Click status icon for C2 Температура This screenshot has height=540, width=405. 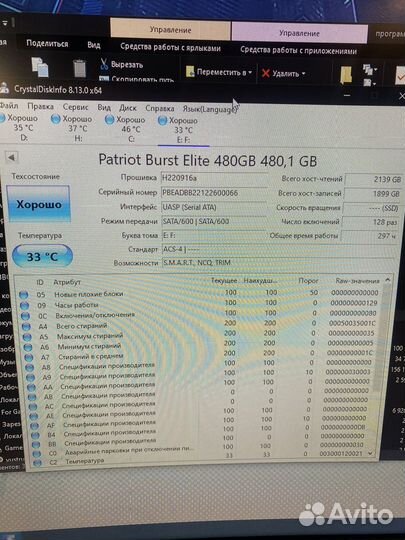[37, 463]
